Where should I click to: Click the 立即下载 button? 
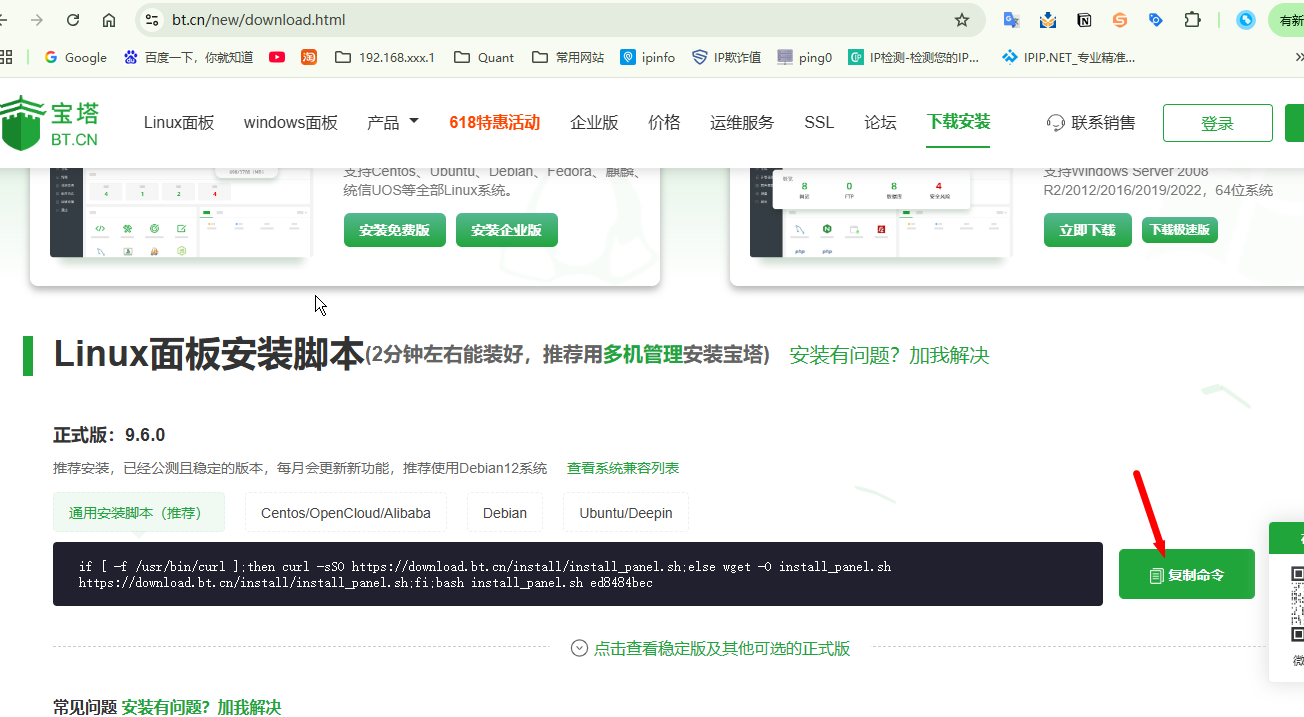click(1088, 230)
